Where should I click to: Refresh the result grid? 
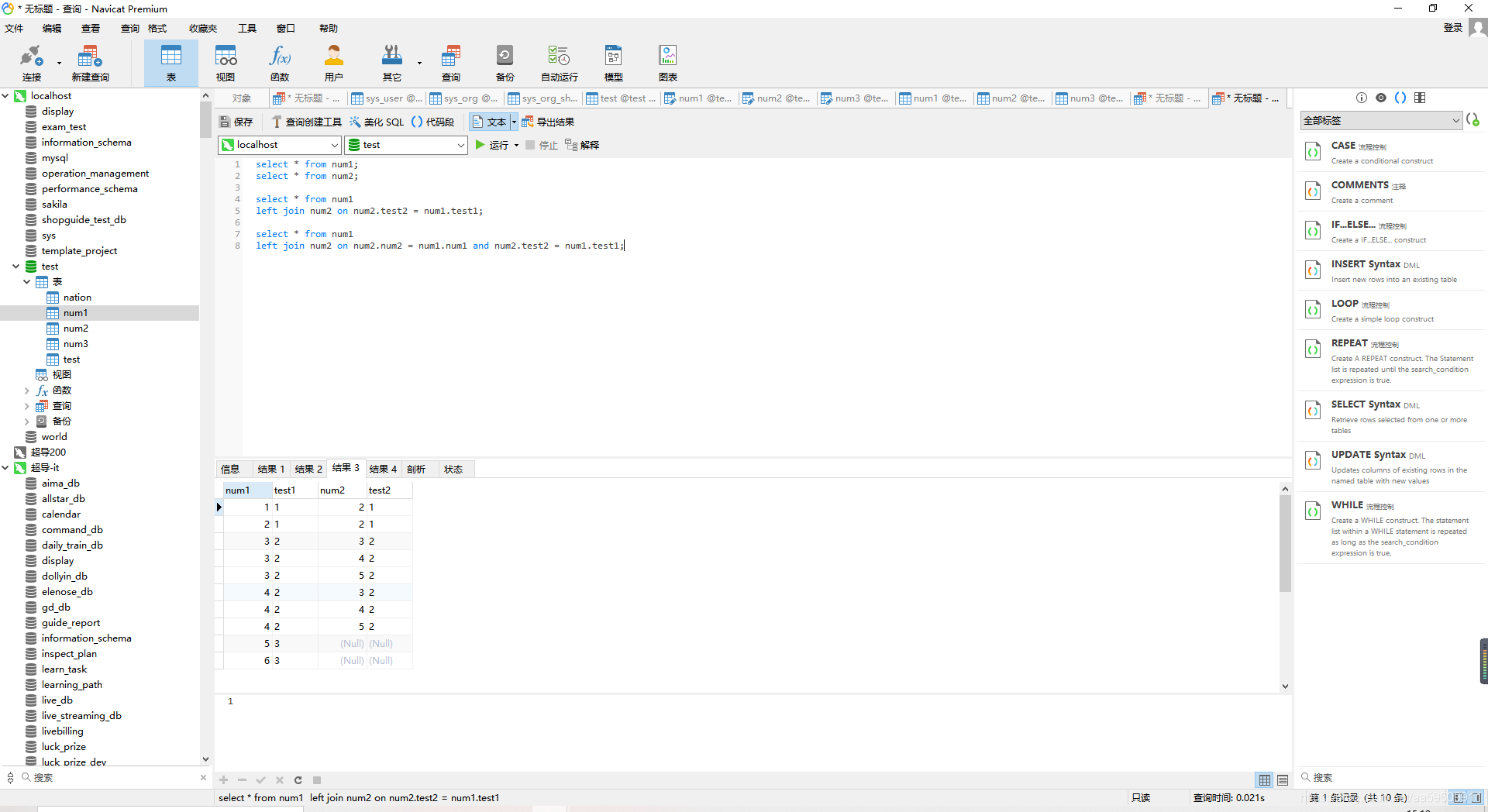point(298,780)
